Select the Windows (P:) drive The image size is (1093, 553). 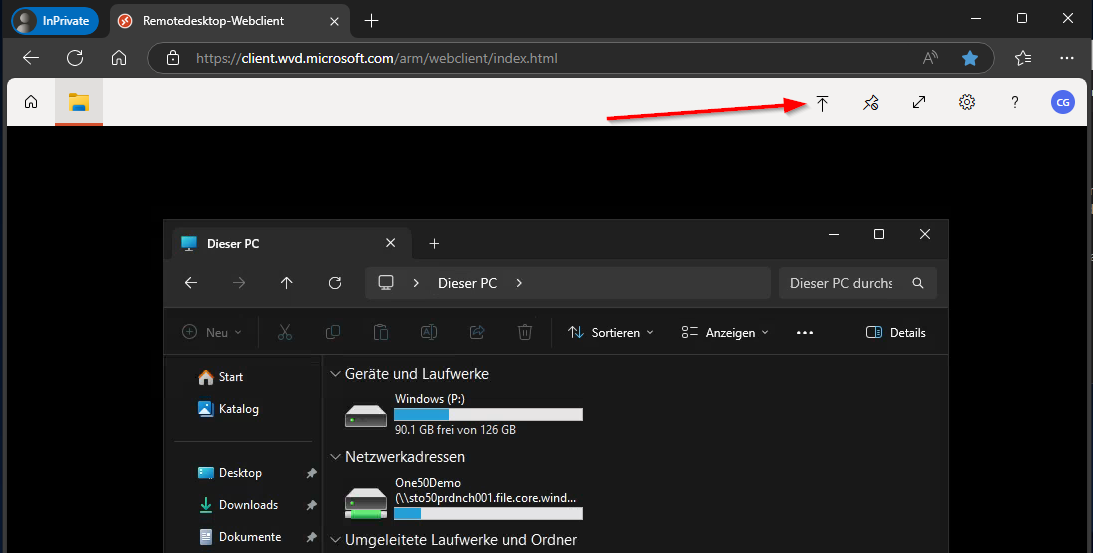[x=464, y=414]
